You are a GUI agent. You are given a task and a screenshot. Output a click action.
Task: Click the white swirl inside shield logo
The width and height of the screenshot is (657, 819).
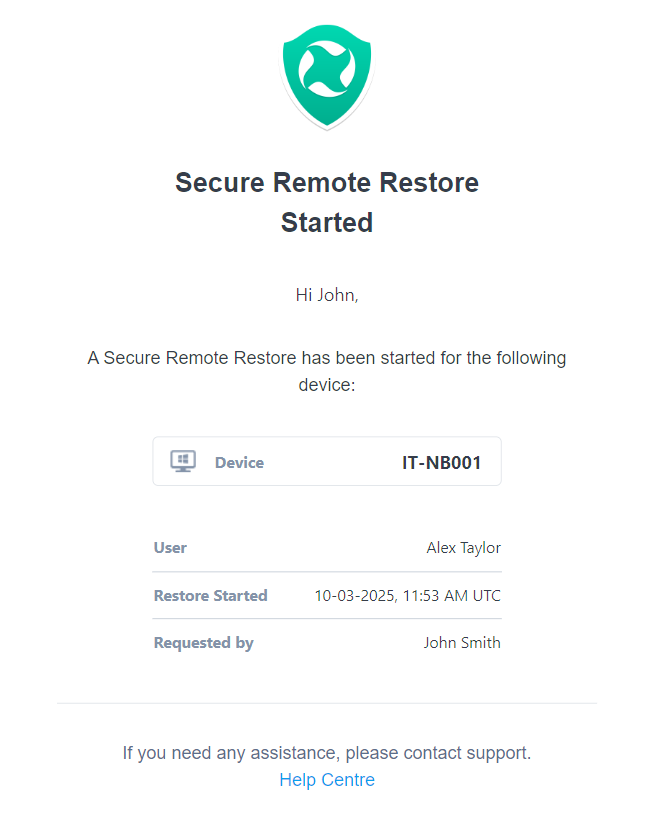pyautogui.click(x=327, y=69)
